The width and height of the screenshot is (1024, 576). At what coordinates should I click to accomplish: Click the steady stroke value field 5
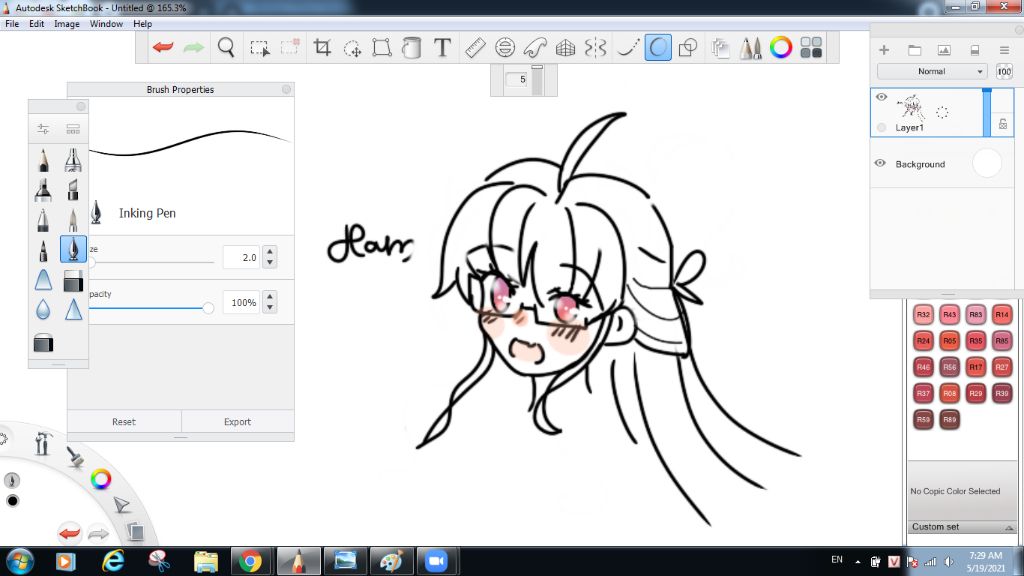(x=517, y=80)
